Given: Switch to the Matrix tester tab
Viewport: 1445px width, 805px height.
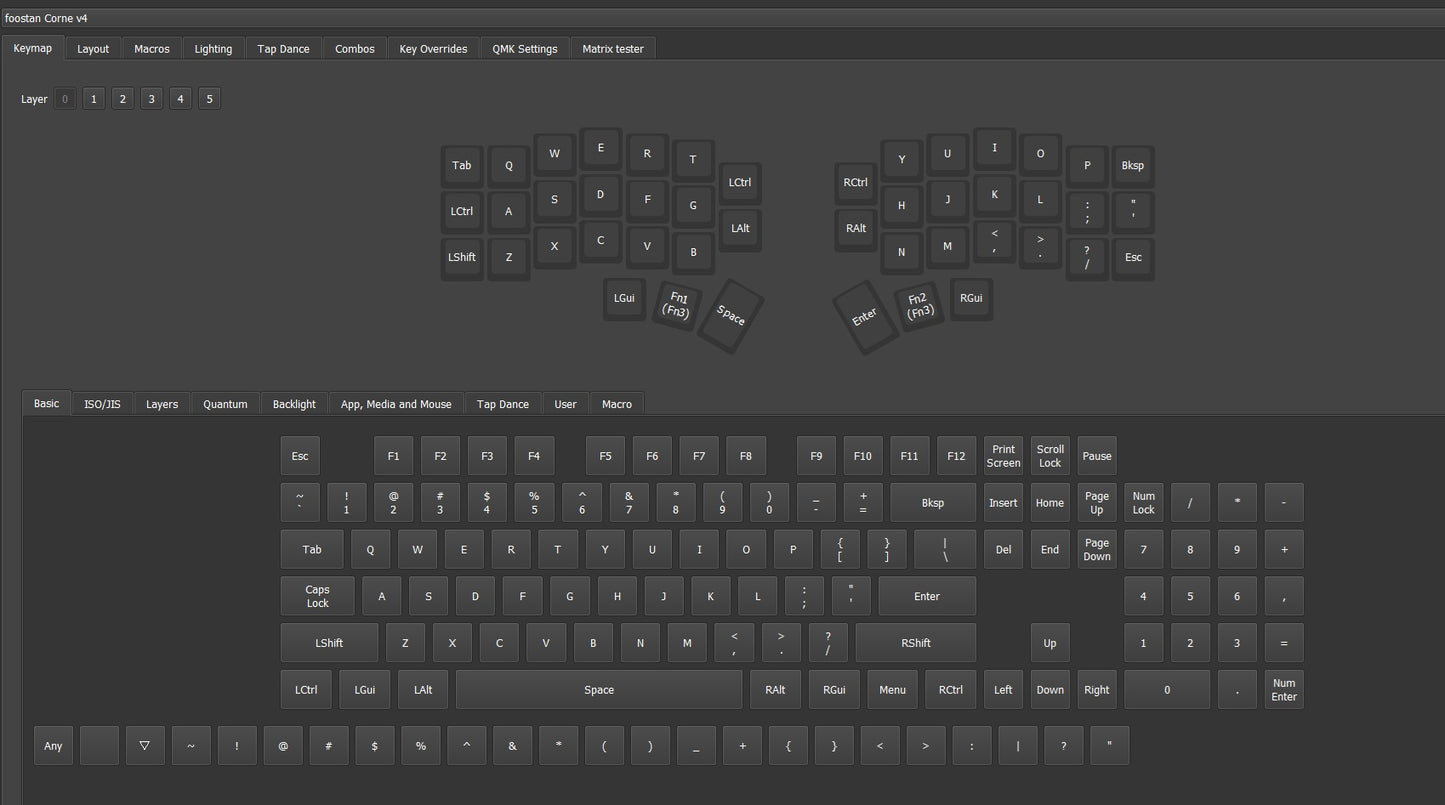Looking at the screenshot, I should pos(613,48).
